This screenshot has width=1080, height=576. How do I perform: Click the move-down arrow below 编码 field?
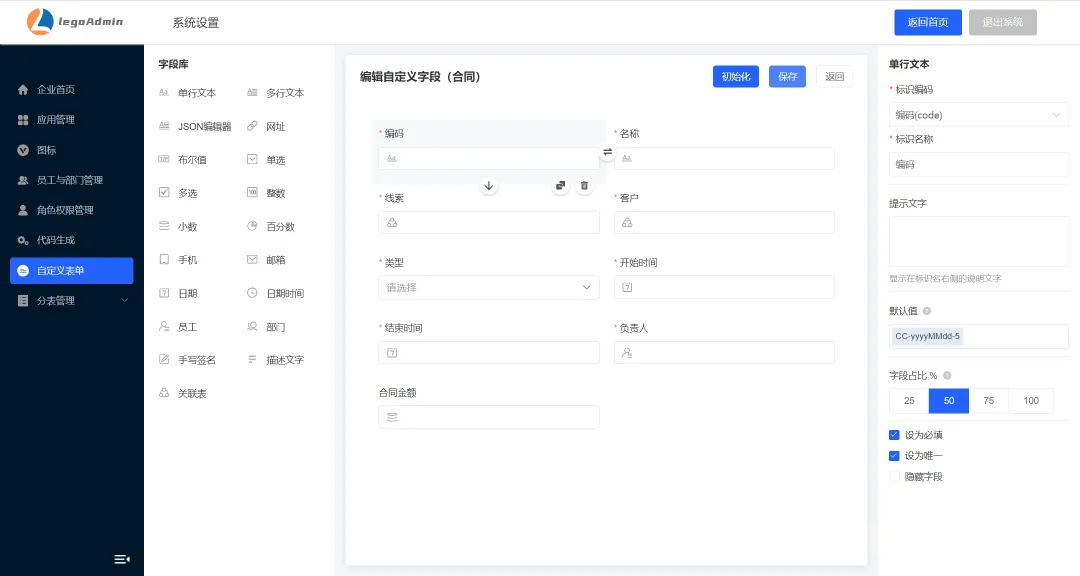tap(489, 186)
